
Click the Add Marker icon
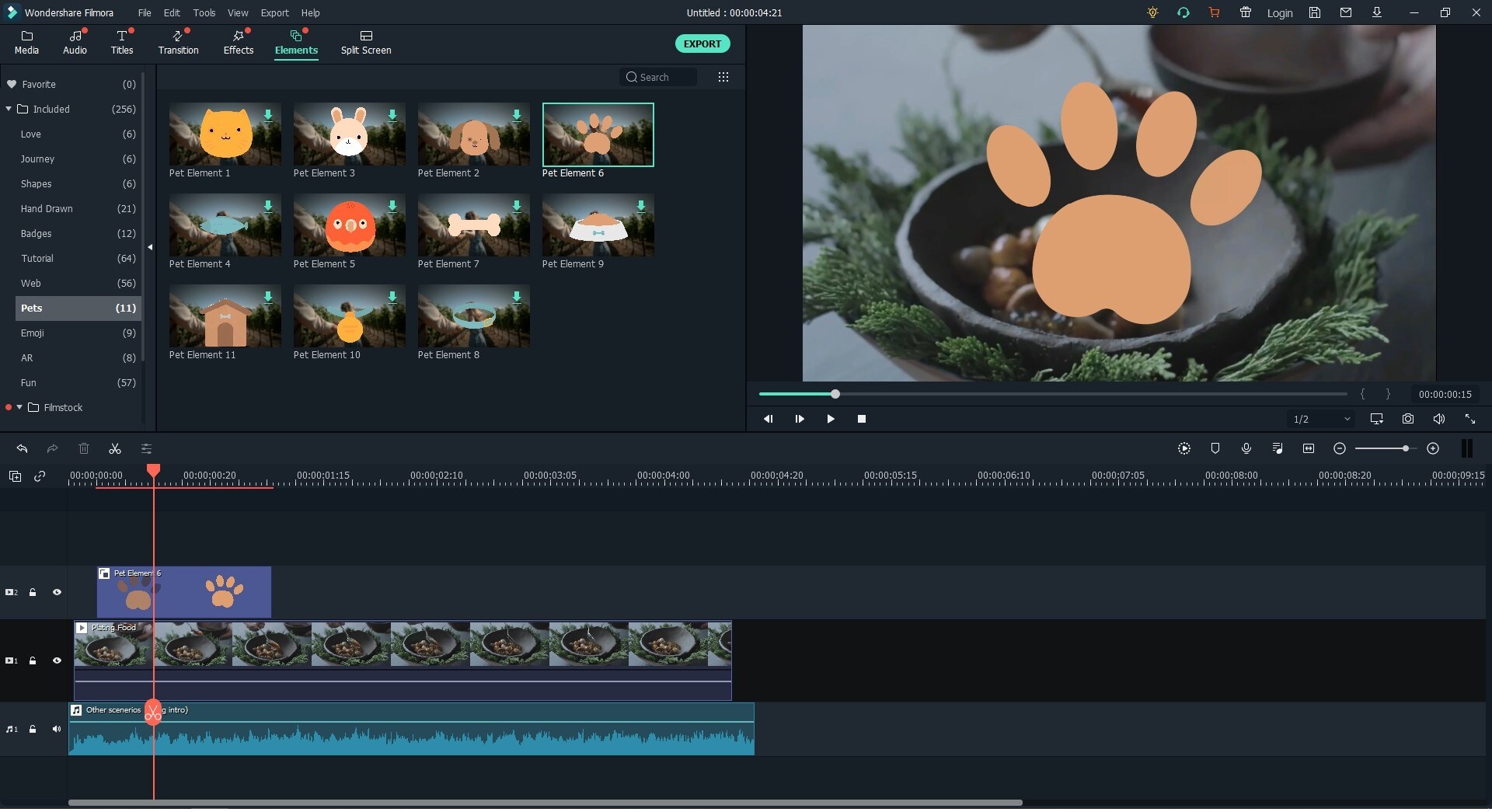(1215, 448)
